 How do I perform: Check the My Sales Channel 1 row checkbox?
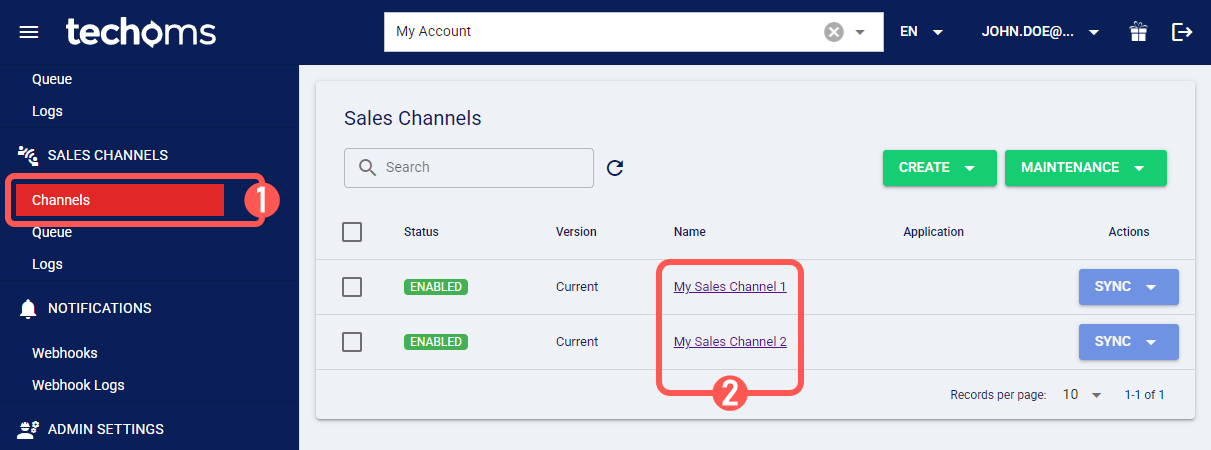[x=352, y=287]
